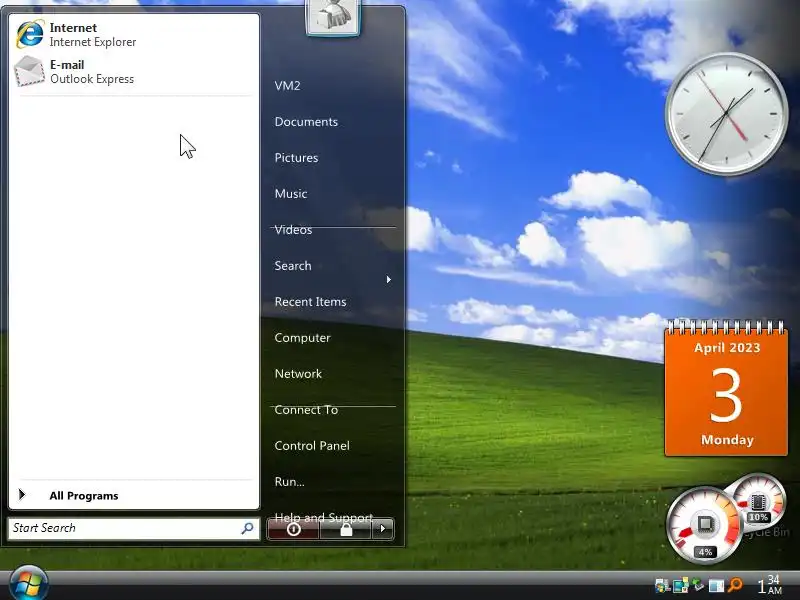Click the April 2023 calendar gadget

click(726, 389)
